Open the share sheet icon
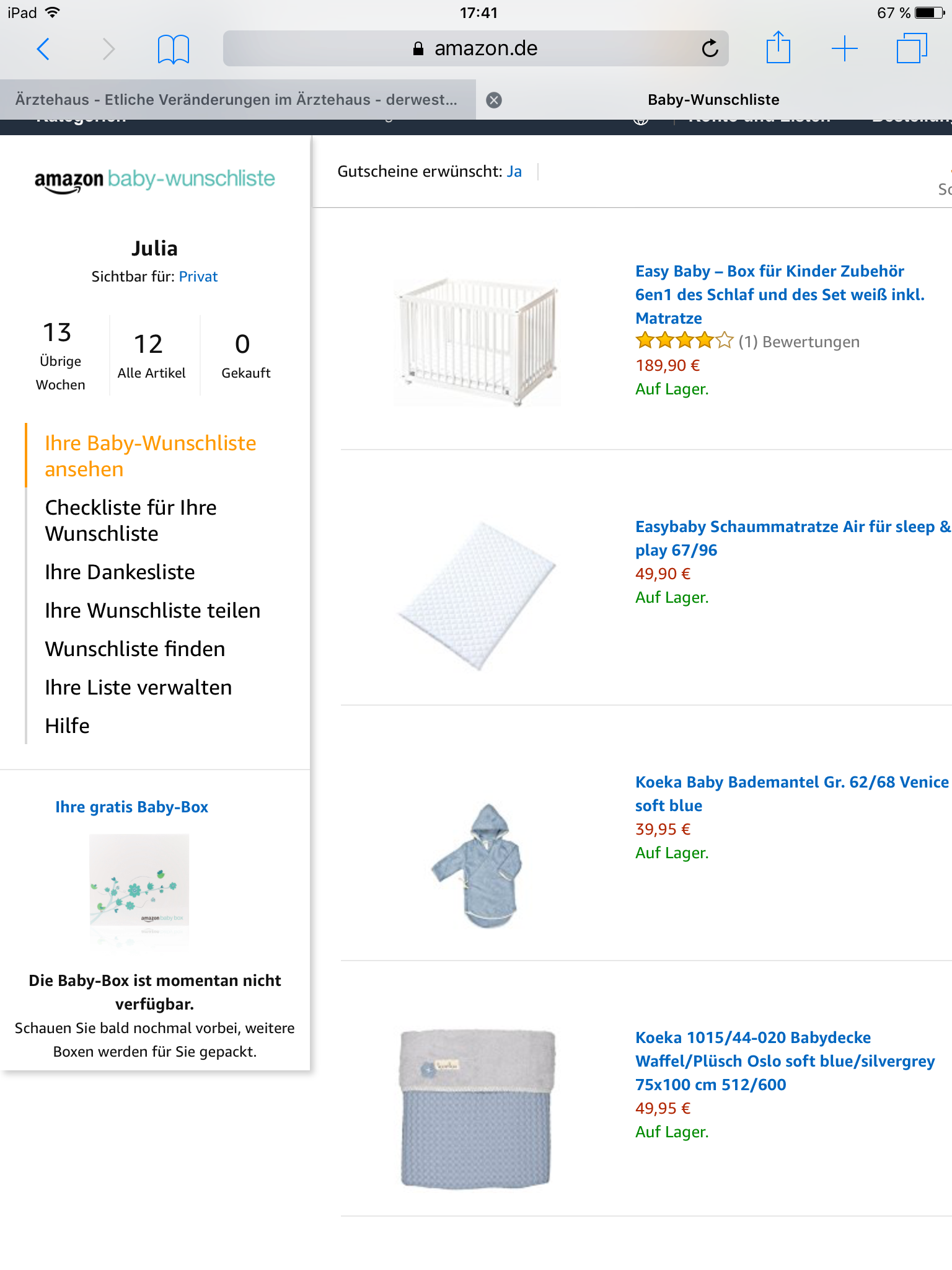This screenshot has width=952, height=1270. pyautogui.click(x=778, y=47)
